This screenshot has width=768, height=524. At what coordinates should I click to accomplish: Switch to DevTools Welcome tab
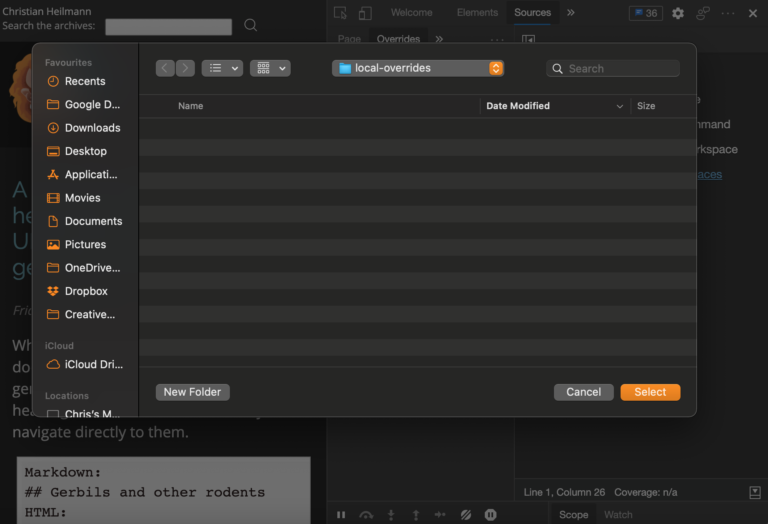pos(411,13)
